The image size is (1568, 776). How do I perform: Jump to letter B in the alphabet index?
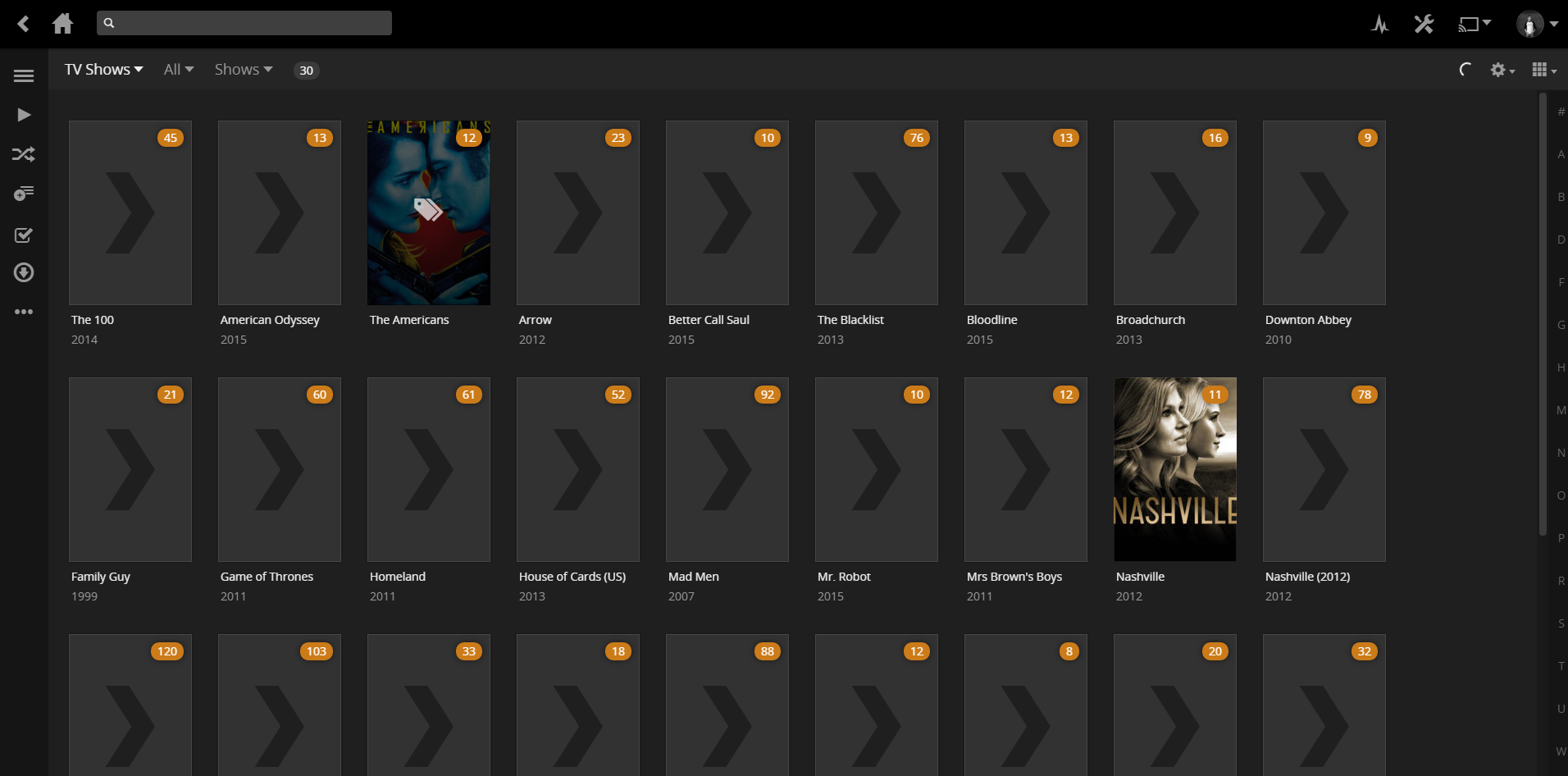(1561, 197)
